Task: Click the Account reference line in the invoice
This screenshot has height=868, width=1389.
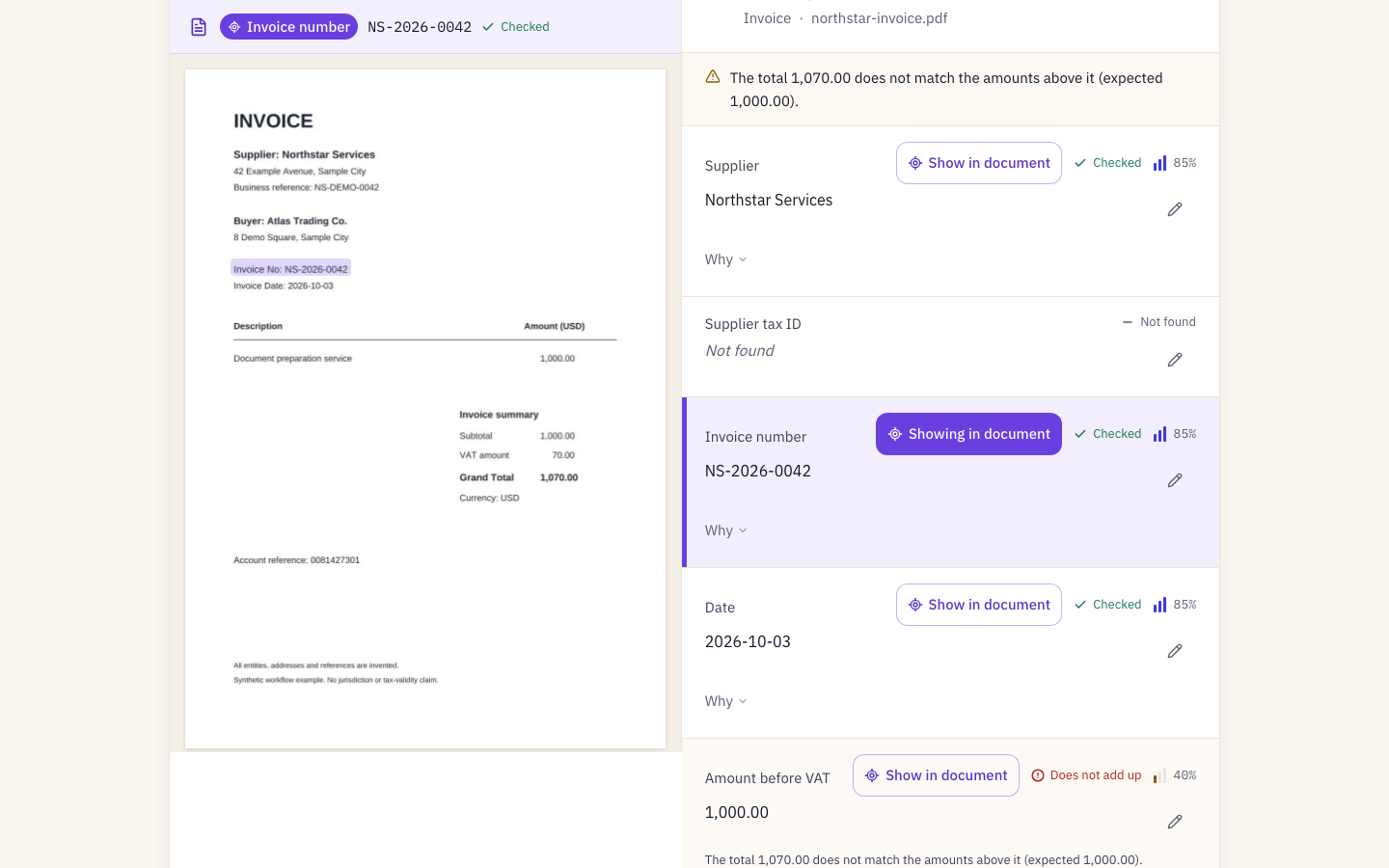Action: [296, 560]
